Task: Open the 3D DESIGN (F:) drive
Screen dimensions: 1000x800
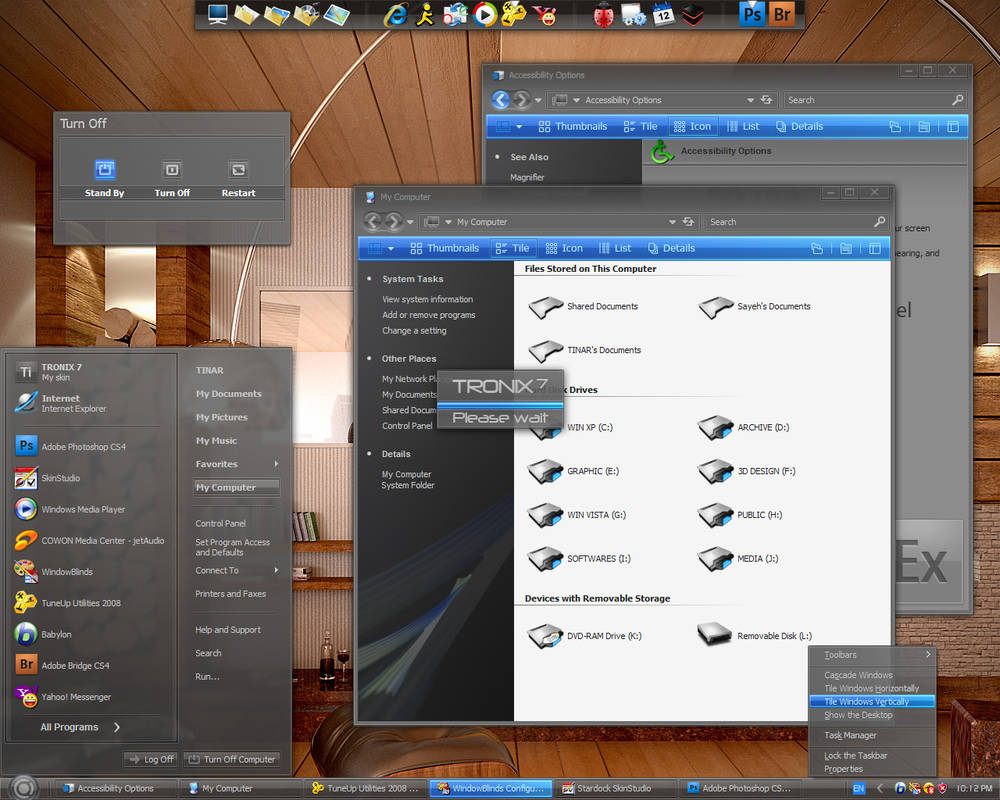Action: click(746, 471)
